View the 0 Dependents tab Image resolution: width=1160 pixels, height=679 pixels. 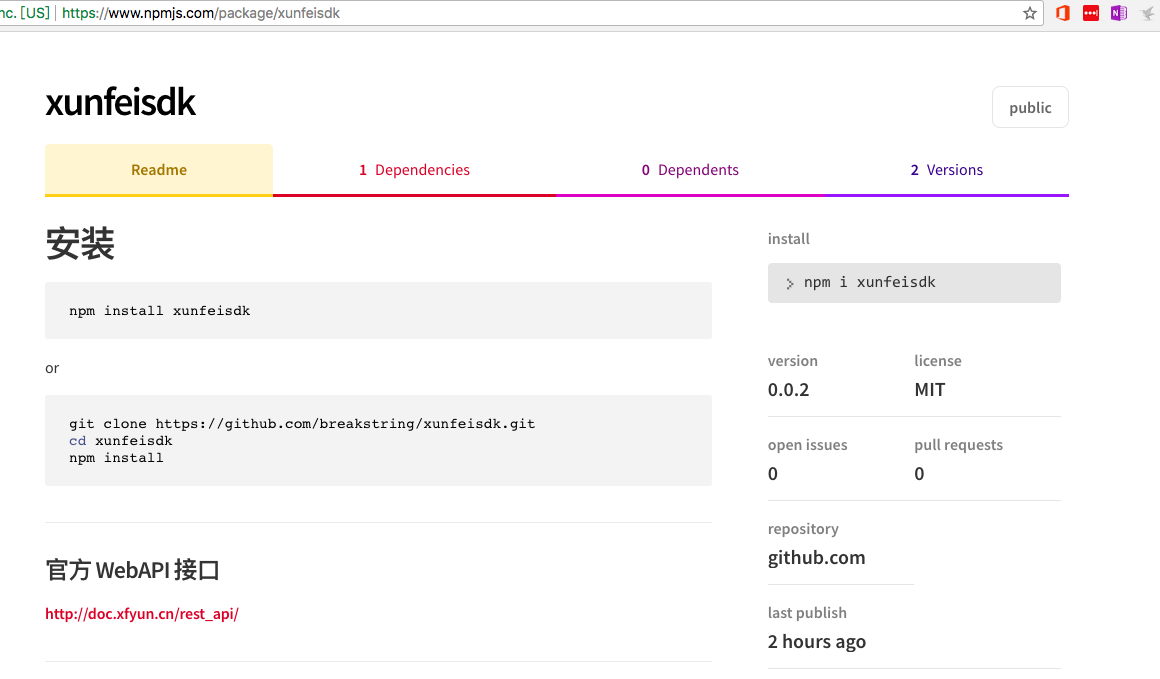(x=690, y=170)
